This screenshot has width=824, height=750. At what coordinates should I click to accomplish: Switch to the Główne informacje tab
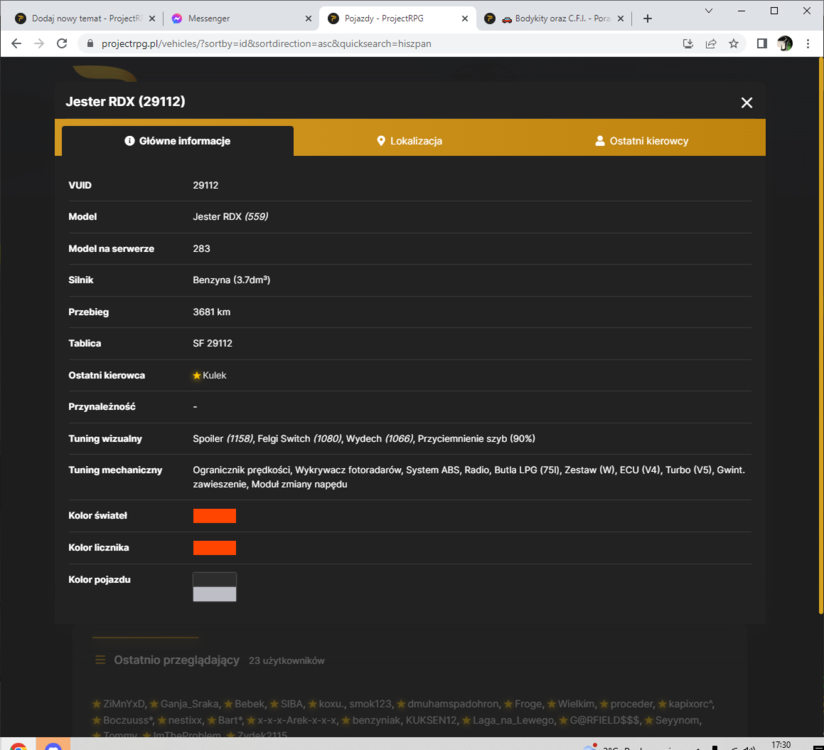178,141
